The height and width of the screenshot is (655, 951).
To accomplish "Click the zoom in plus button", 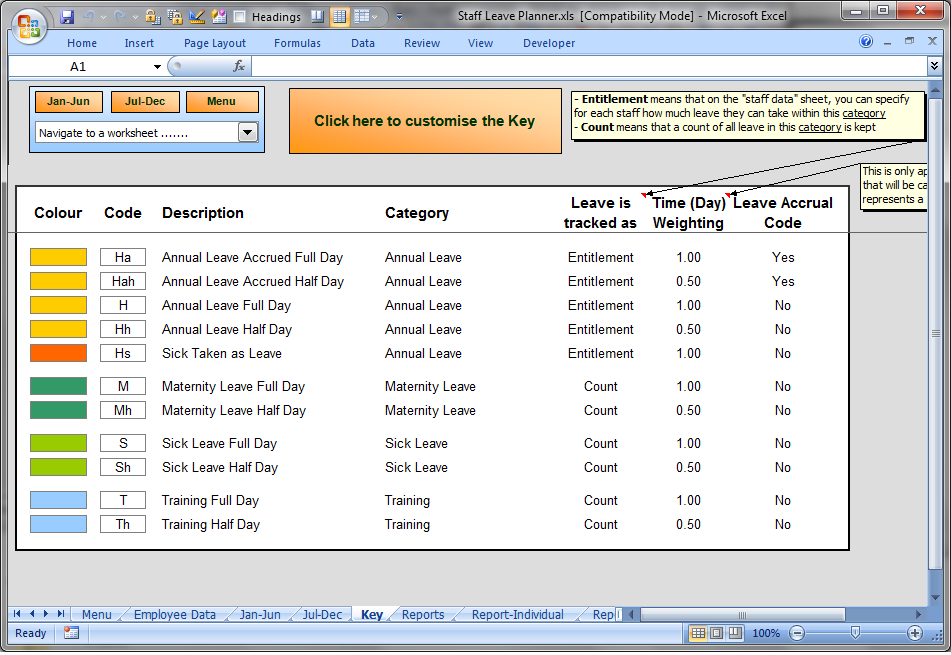I will pos(915,633).
